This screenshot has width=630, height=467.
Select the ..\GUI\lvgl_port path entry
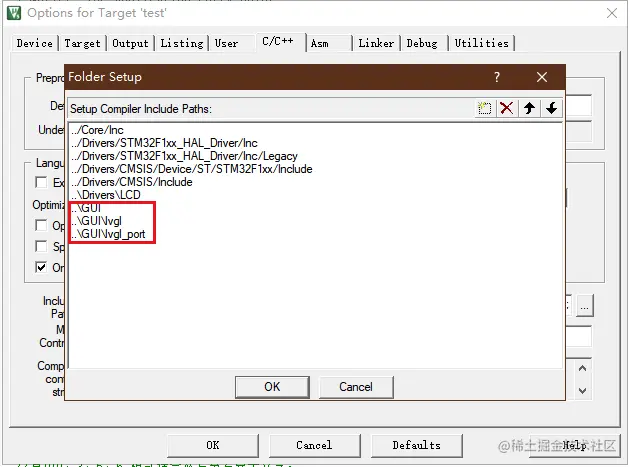point(108,234)
